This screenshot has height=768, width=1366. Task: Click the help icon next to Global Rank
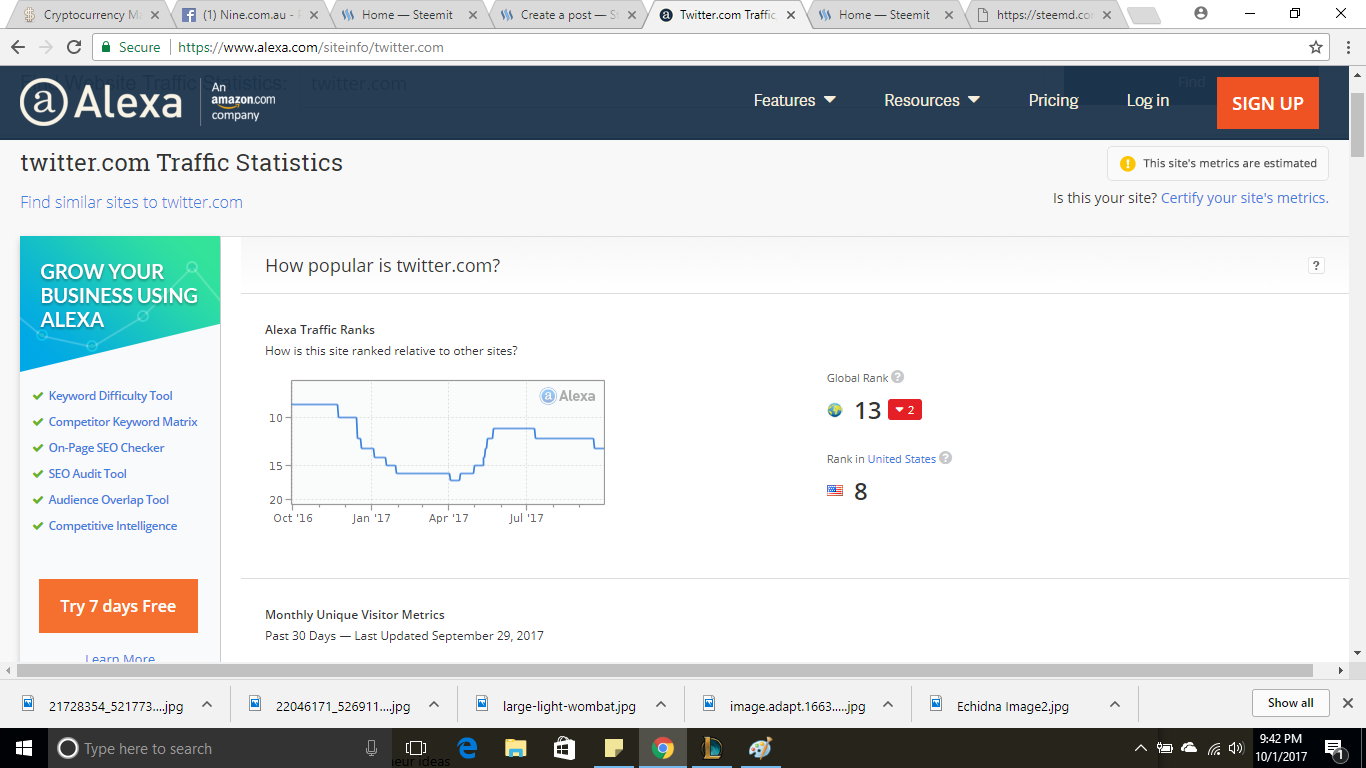(x=898, y=377)
